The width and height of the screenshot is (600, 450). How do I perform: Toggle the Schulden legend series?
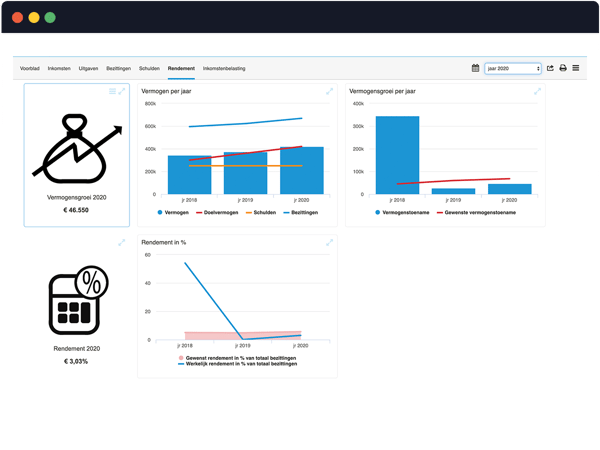click(261, 212)
